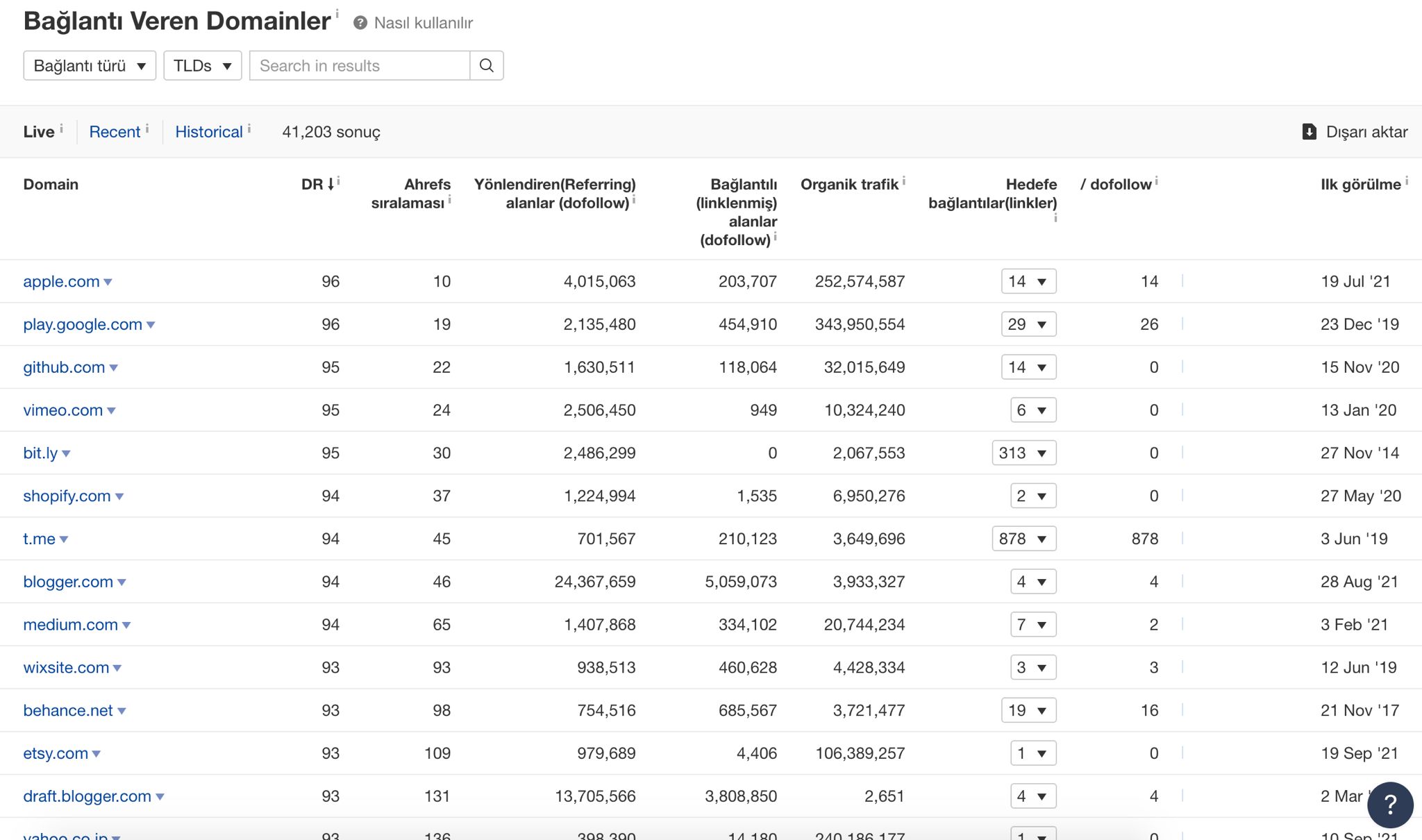The width and height of the screenshot is (1422, 840).
Task: Sort by Ilk görülme column
Action: click(x=1361, y=184)
